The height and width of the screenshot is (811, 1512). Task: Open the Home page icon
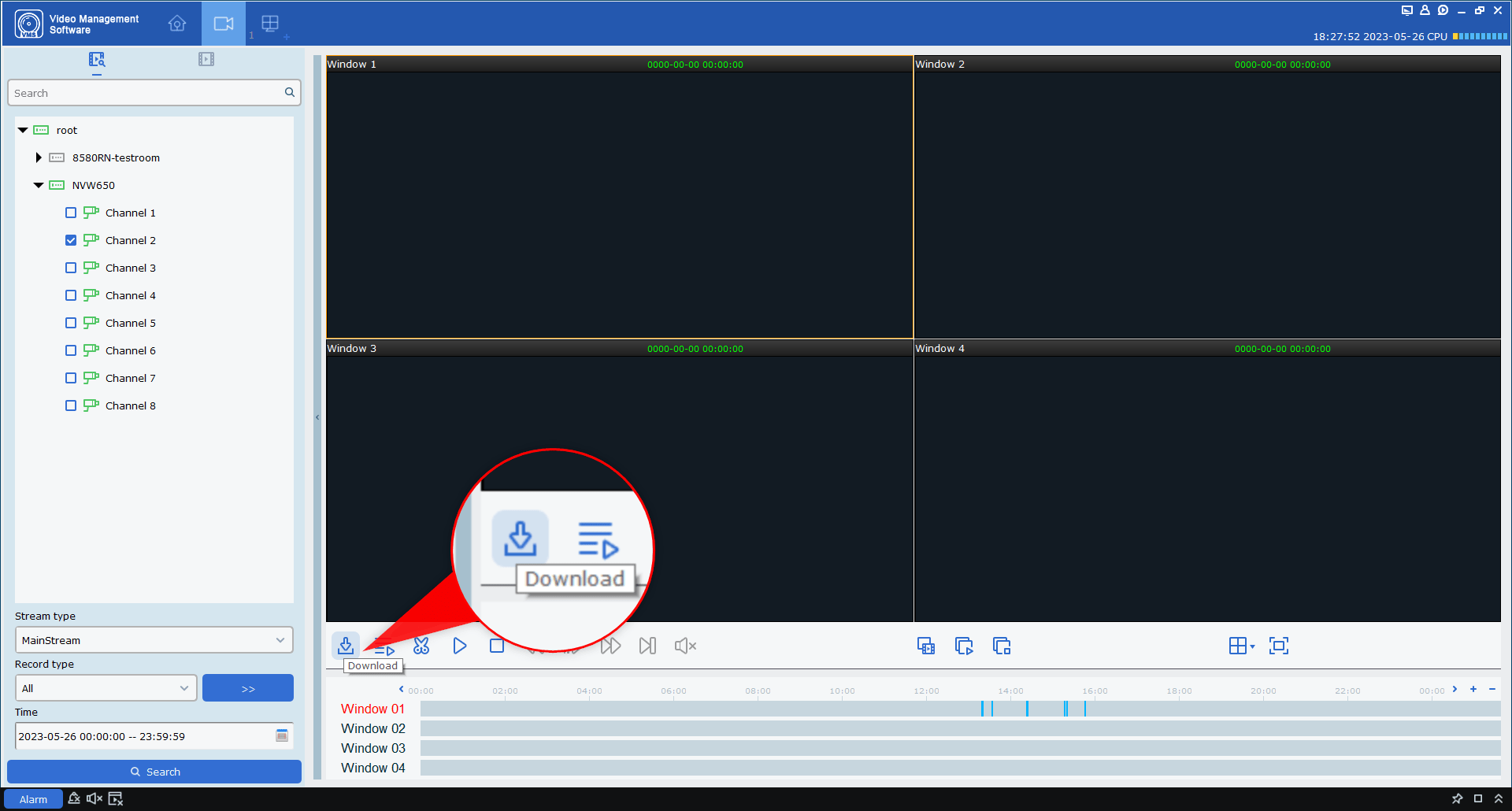coord(176,24)
